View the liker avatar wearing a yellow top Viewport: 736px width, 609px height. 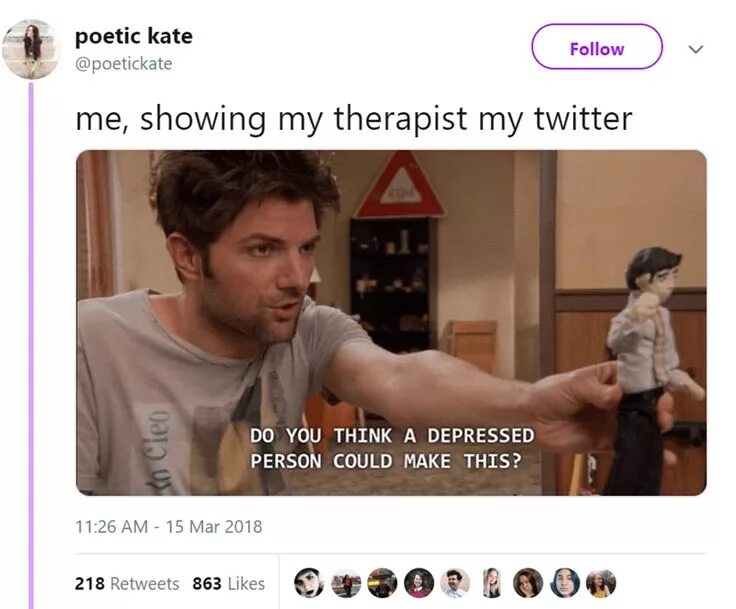(x=601, y=583)
